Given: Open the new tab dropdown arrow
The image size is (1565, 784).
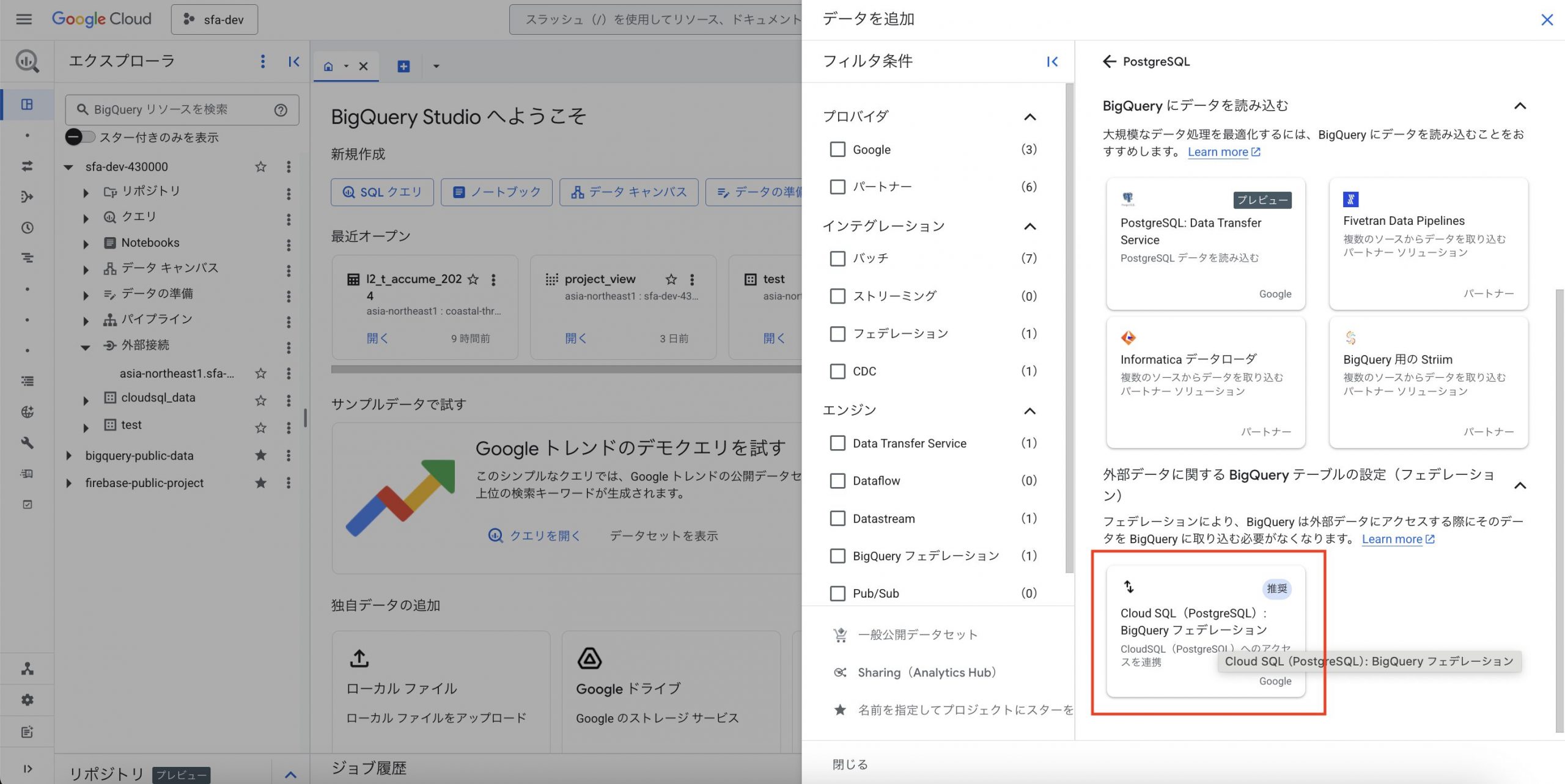Looking at the screenshot, I should point(436,66).
